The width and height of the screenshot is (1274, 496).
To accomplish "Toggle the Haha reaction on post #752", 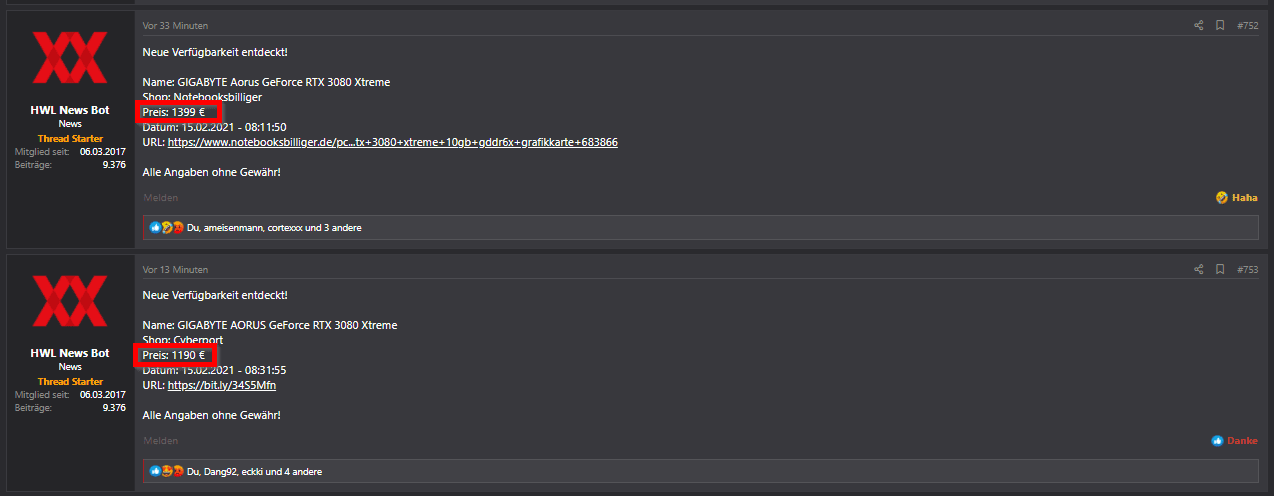I will 1237,198.
